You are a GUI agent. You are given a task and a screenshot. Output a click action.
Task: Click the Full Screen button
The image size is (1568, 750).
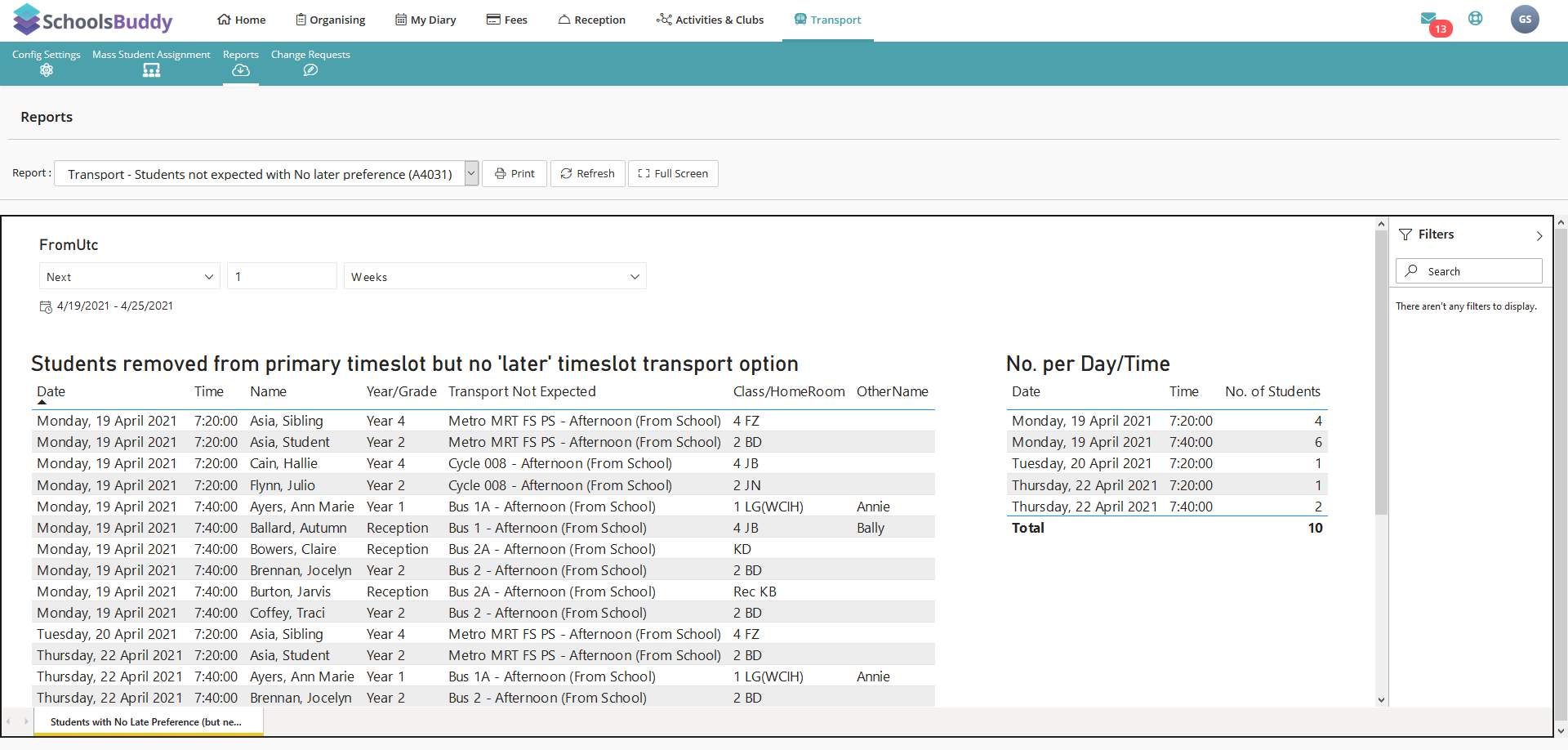coord(673,173)
